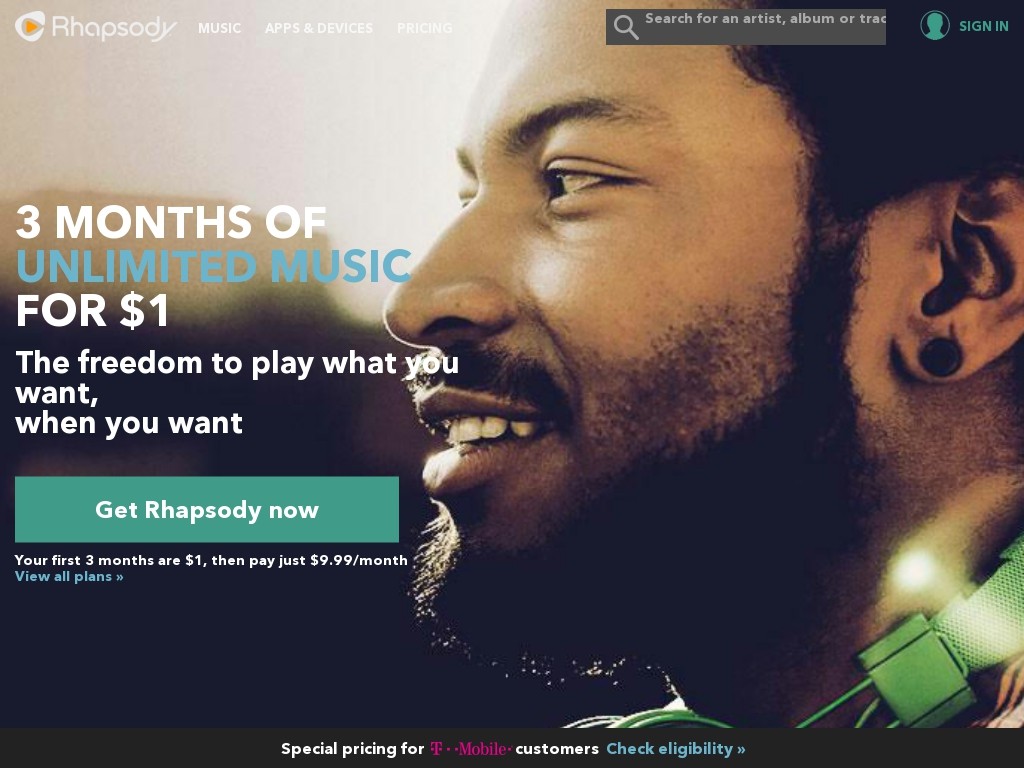Click the Unlimited Music headline text
1024x768 pixels.
click(x=214, y=266)
